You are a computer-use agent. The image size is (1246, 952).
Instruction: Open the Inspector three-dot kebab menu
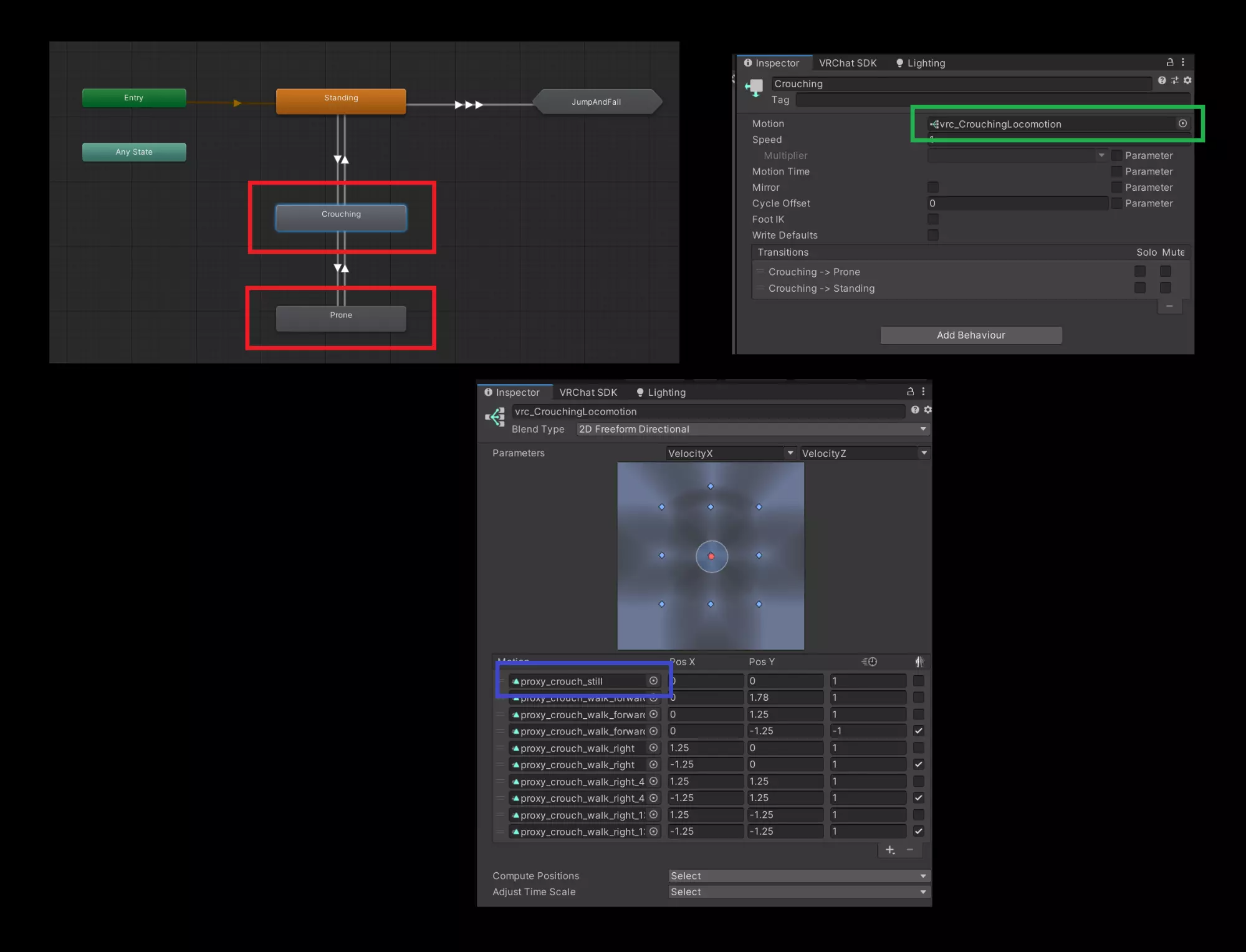[1183, 62]
